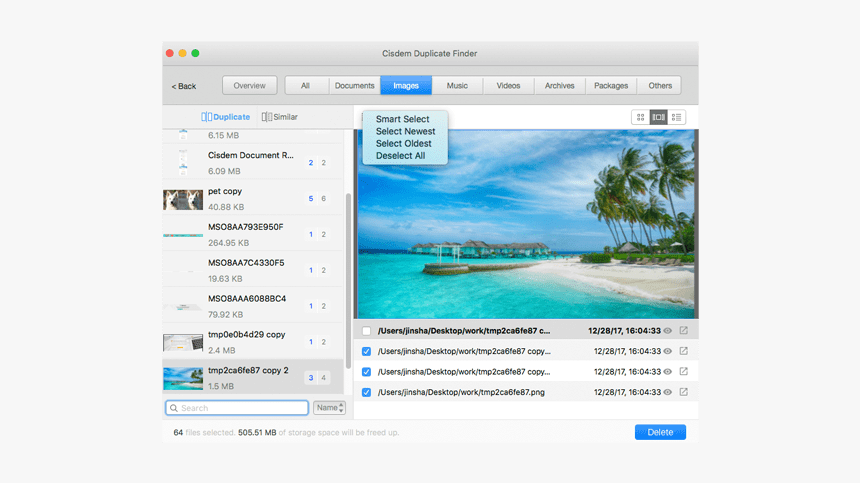This screenshot has width=860, height=483.
Task: Switch to list view icon
Action: (x=676, y=117)
